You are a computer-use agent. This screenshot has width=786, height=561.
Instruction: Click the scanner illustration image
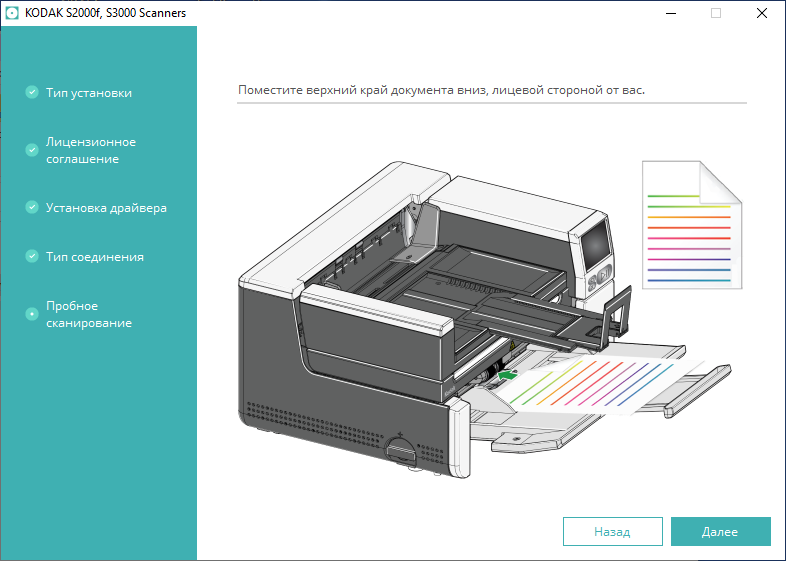tap(484, 319)
